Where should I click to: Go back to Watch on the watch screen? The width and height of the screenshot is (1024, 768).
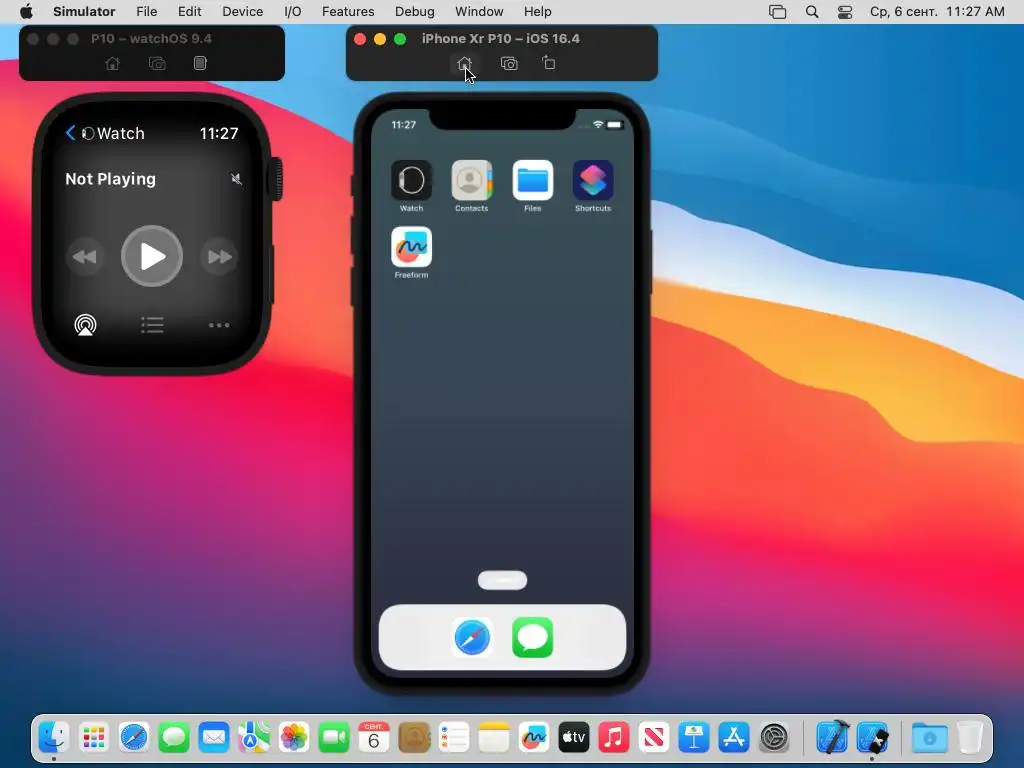point(105,133)
